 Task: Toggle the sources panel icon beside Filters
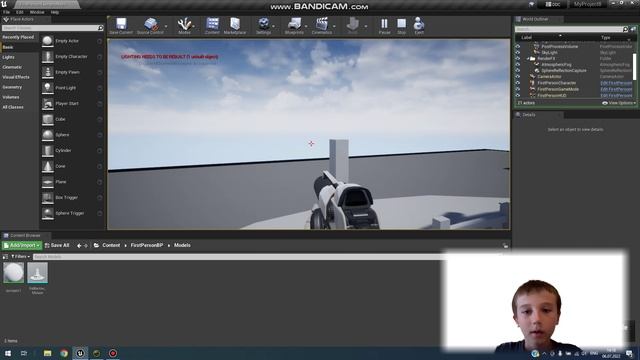(5, 257)
